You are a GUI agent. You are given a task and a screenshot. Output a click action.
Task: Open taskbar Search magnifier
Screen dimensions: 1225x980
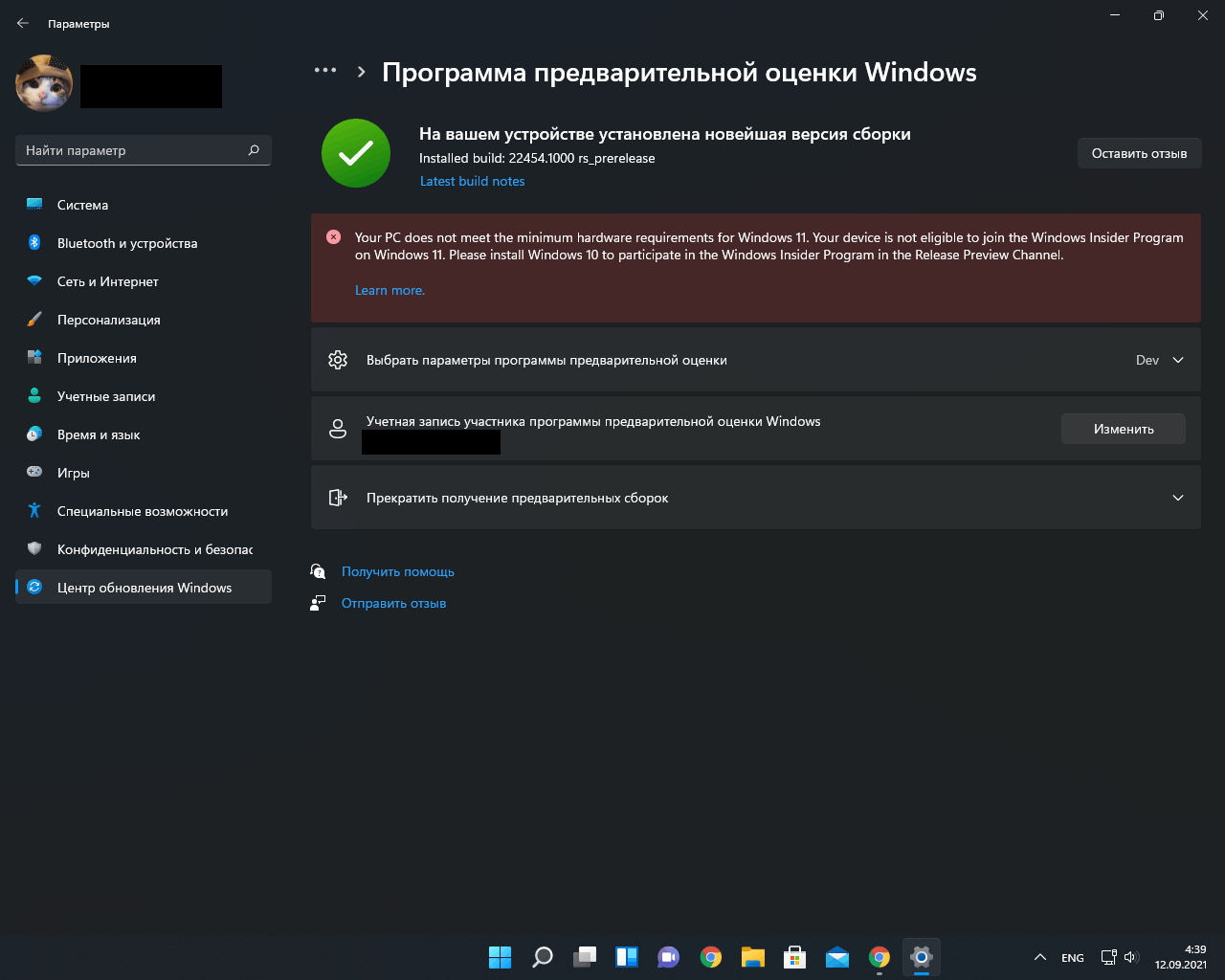[542, 957]
